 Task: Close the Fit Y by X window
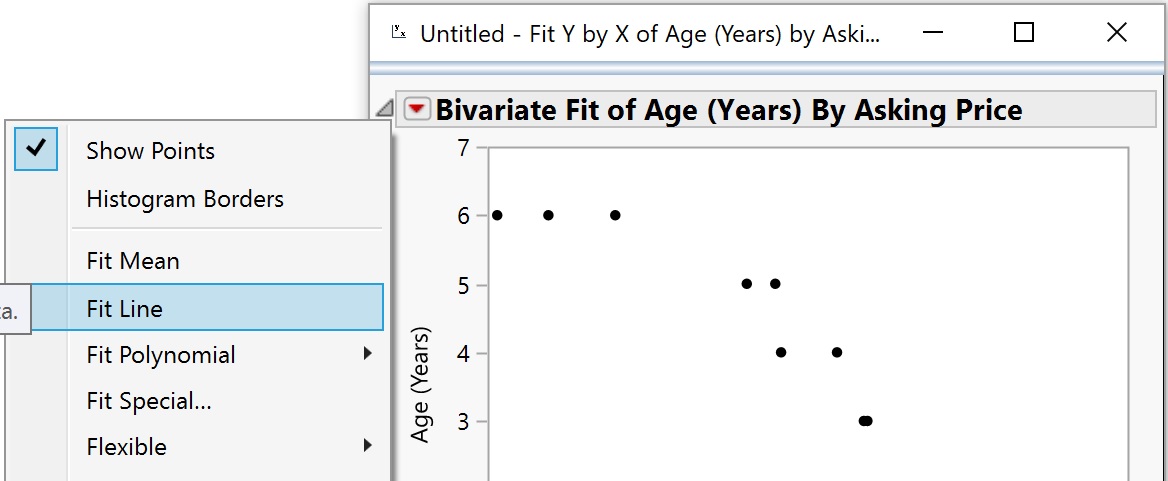(1117, 32)
